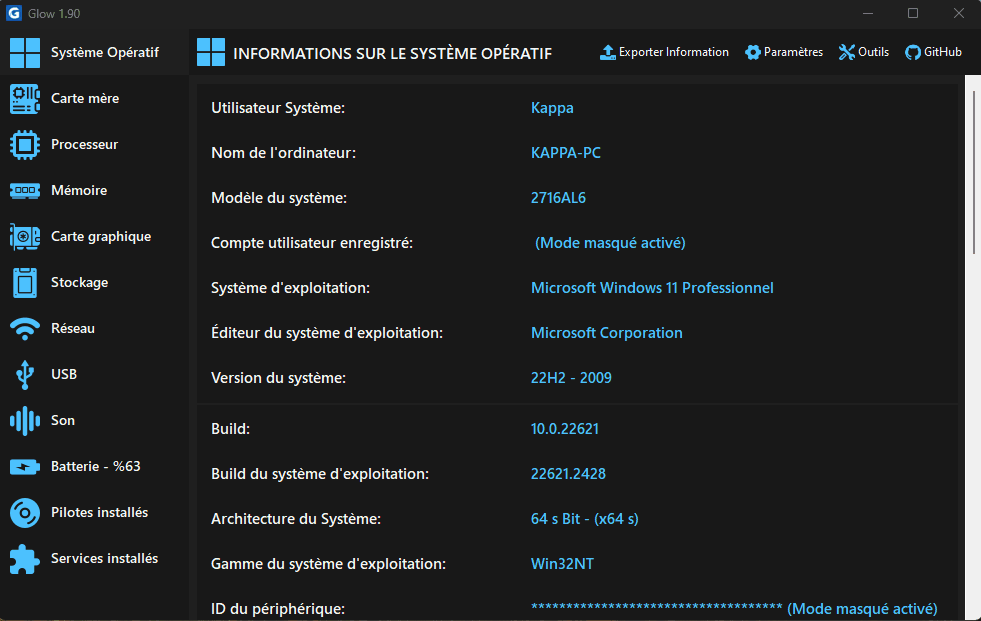This screenshot has width=981, height=621.
Task: Select the USB label in sidebar
Action: tap(64, 375)
